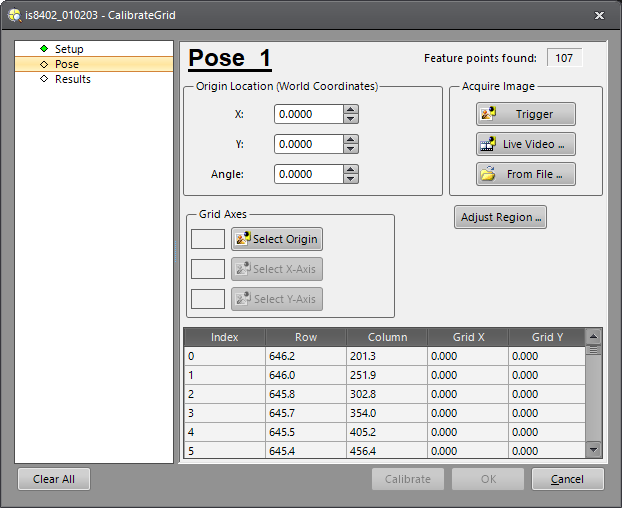This screenshot has height=508, width=622.
Task: Open Live Video acquisition
Action: pos(526,144)
